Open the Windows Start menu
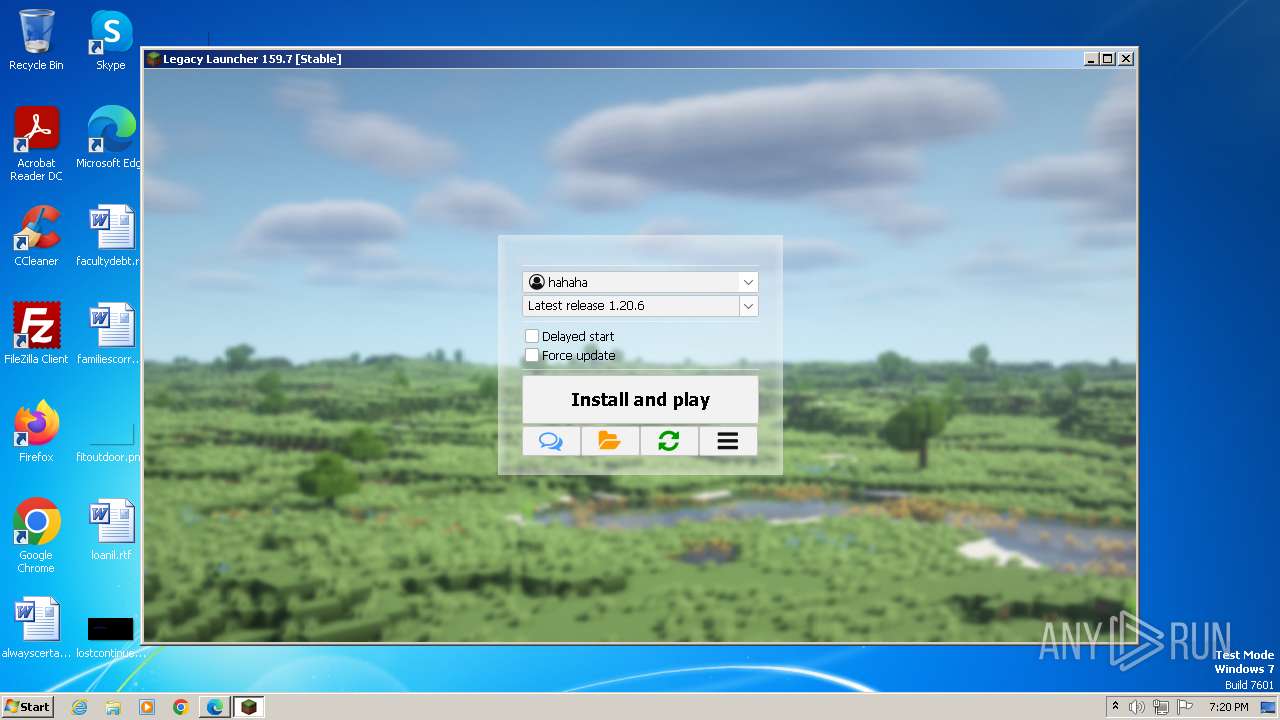 coord(27,706)
